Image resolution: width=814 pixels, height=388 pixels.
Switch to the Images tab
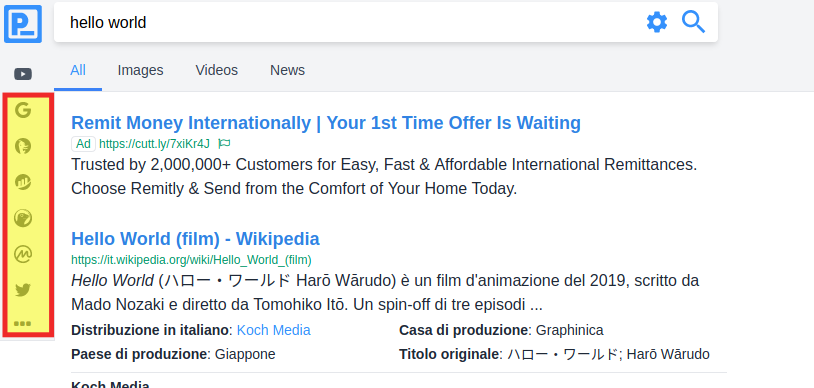[x=140, y=70]
